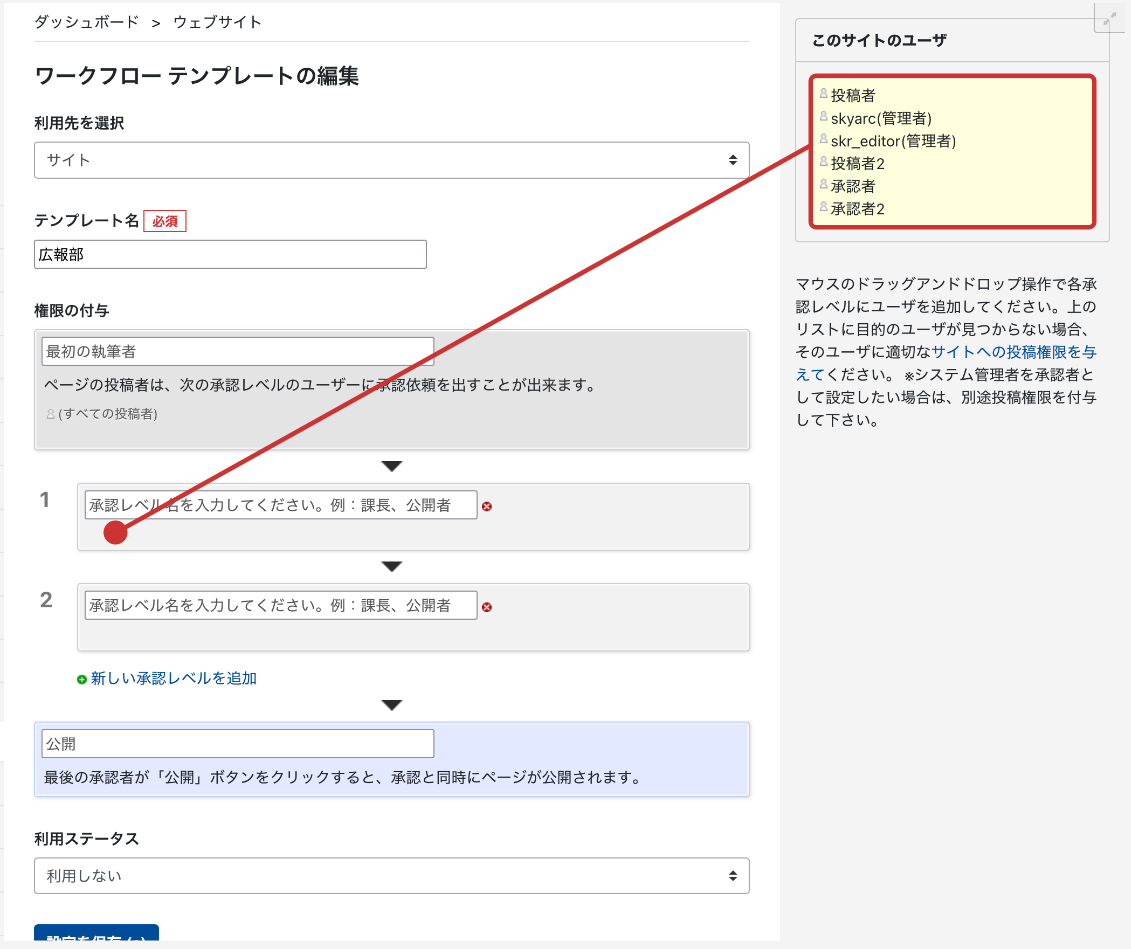
Task: Click 新しい承認レベルを追加 link
Action: (173, 678)
